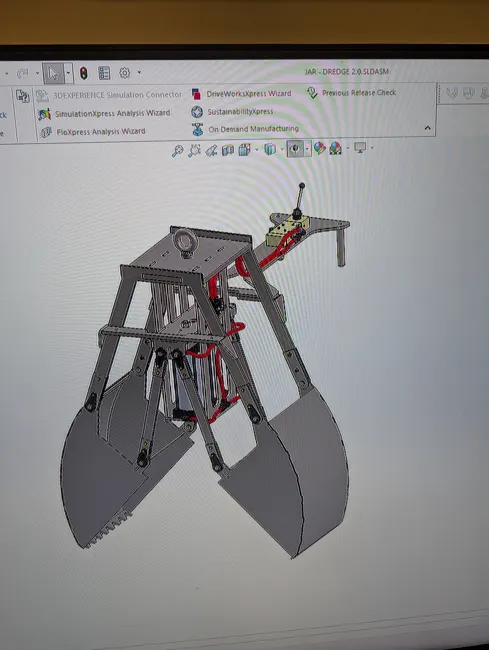Expand the View Orientation dropdown arrow
The image size is (489, 650).
(257, 149)
